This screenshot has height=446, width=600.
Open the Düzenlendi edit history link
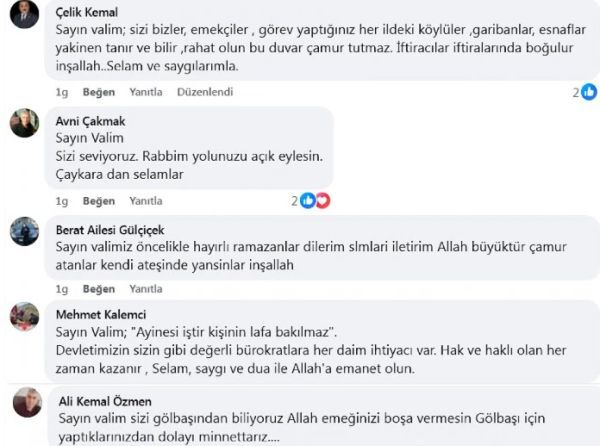205,92
